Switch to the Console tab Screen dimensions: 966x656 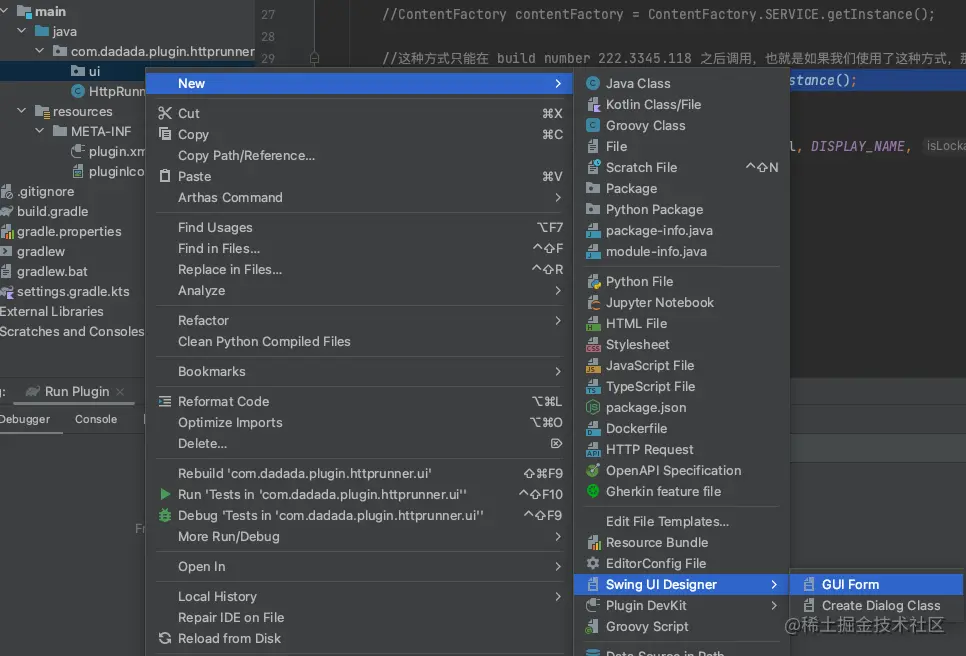tap(96, 420)
